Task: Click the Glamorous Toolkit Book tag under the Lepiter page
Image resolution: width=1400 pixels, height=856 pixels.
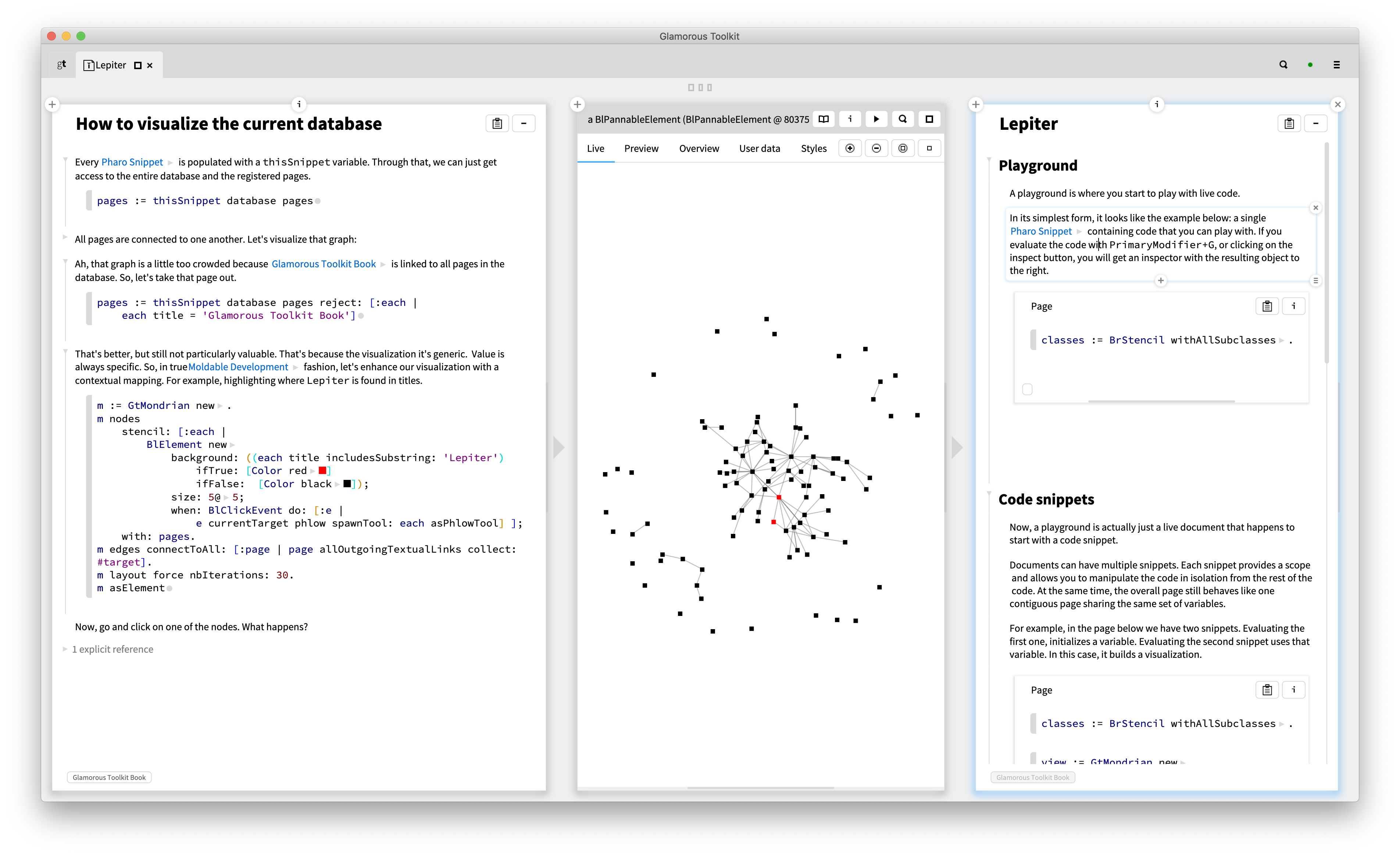Action: tap(1032, 777)
